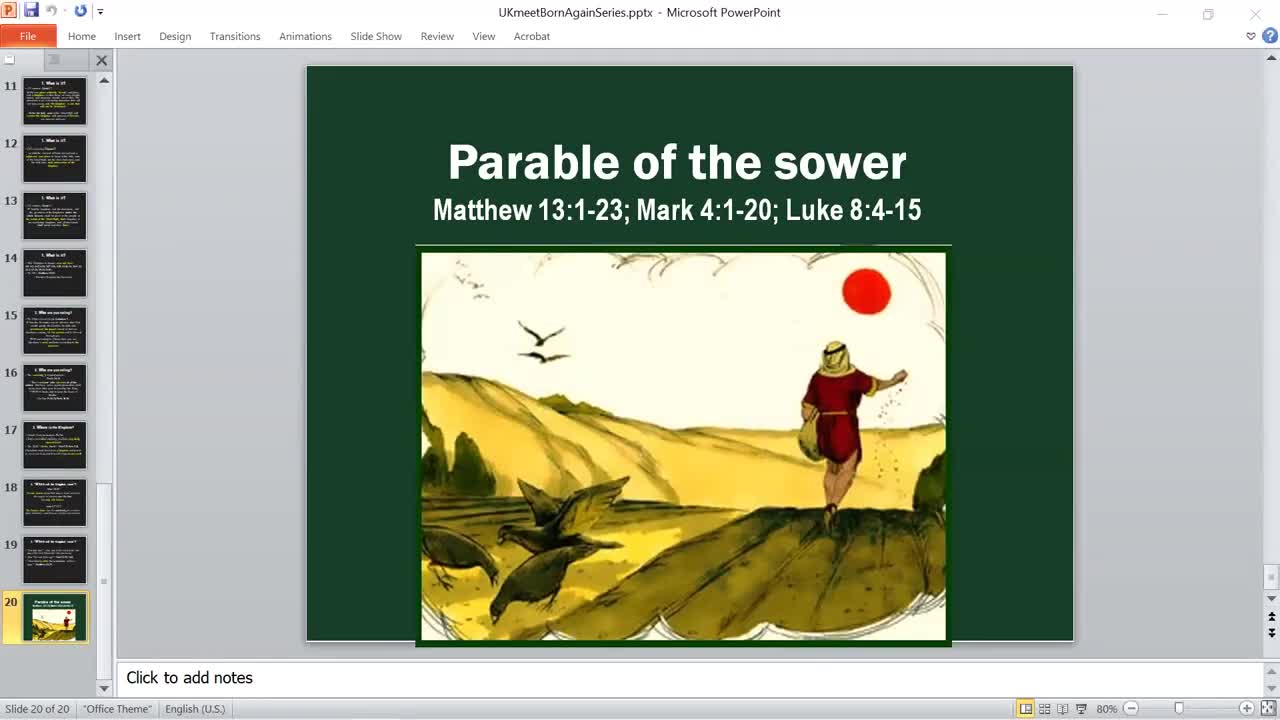
Task: Open the Animations ribbon tab
Action: tap(305, 36)
